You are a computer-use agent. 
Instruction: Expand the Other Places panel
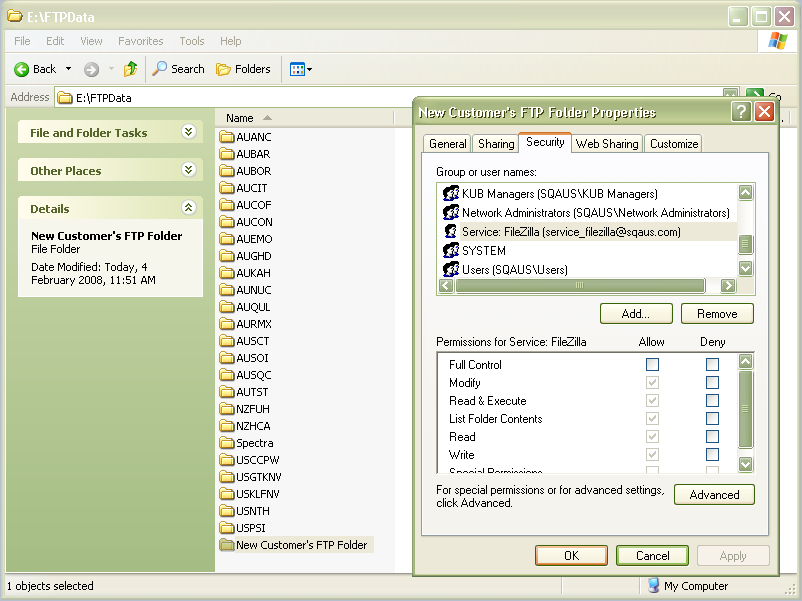188,170
